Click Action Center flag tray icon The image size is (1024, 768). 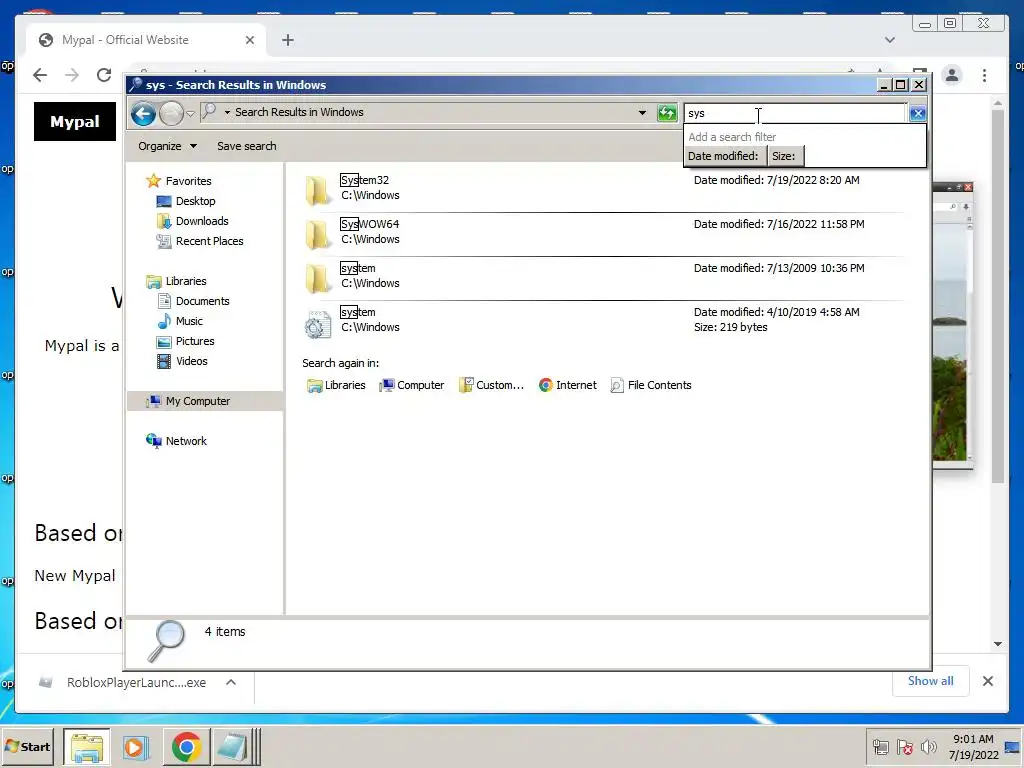904,746
